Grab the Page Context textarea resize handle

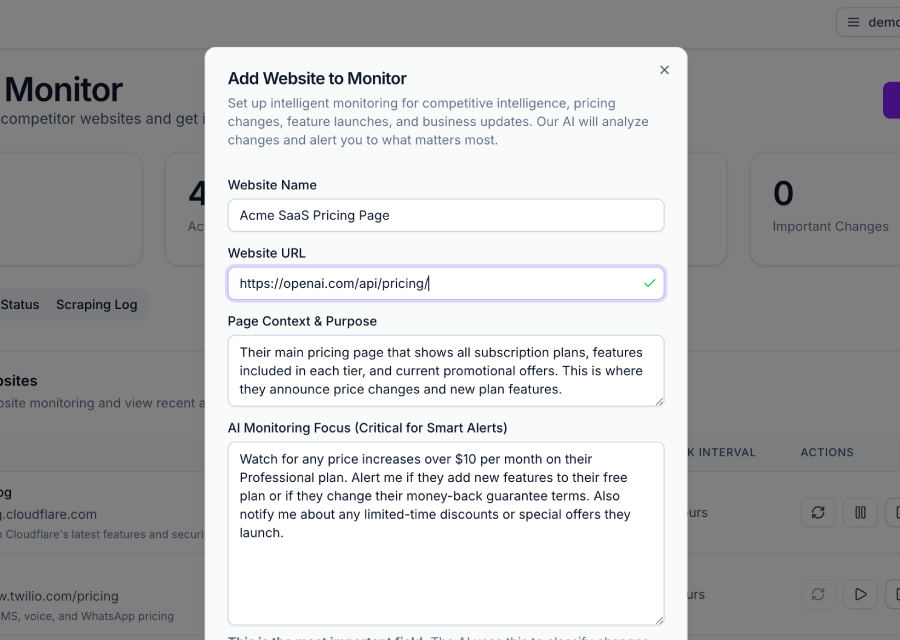659,401
